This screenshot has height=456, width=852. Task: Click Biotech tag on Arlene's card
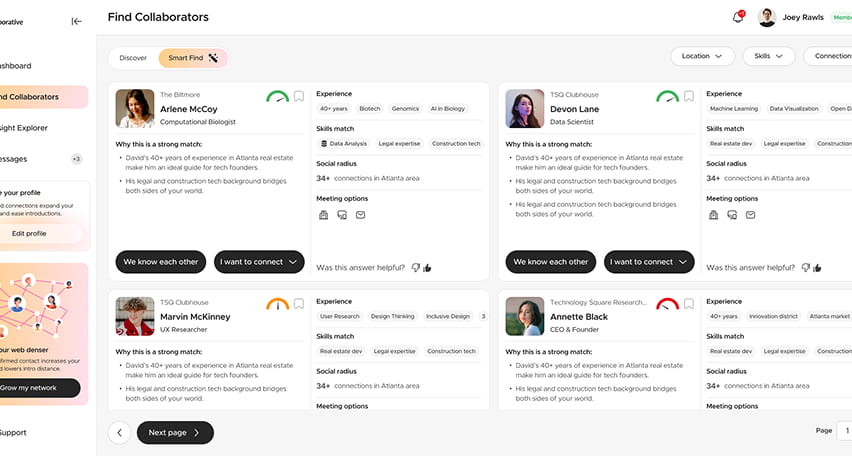pyautogui.click(x=369, y=109)
